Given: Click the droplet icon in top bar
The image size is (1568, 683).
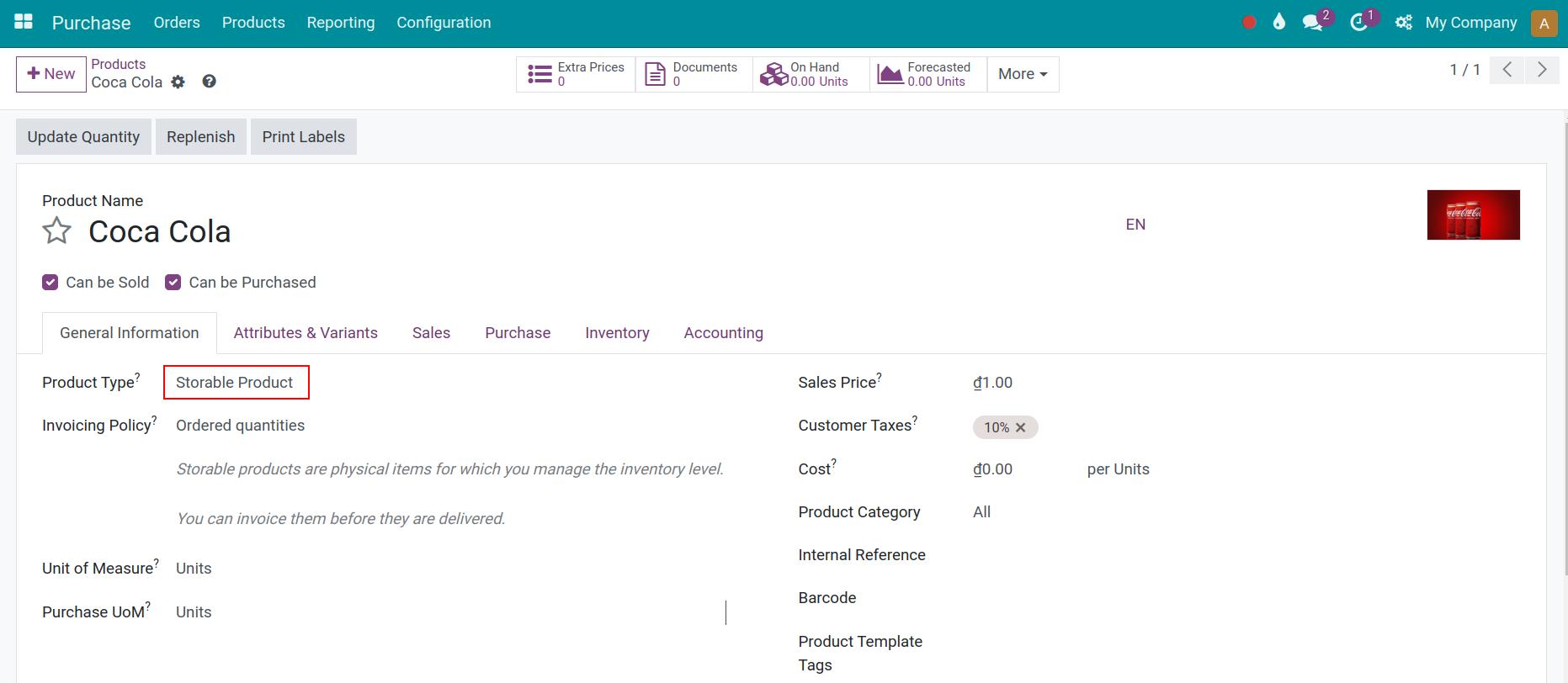Looking at the screenshot, I should coord(1279,22).
